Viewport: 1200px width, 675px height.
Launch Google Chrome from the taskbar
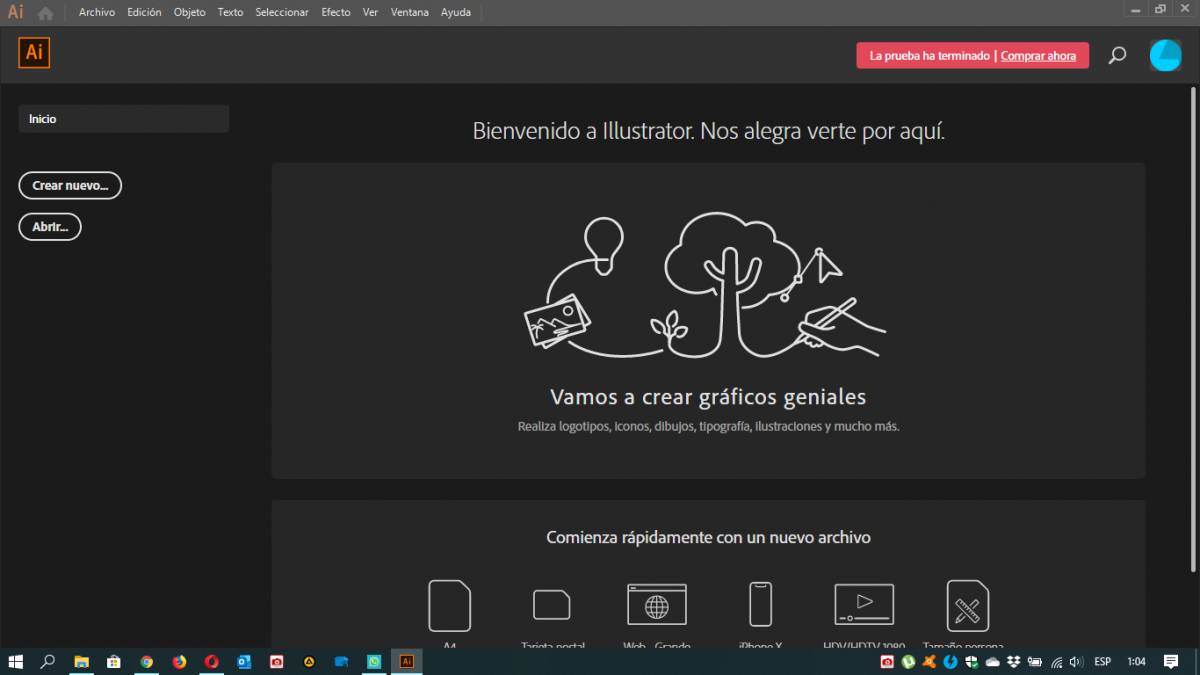(147, 661)
